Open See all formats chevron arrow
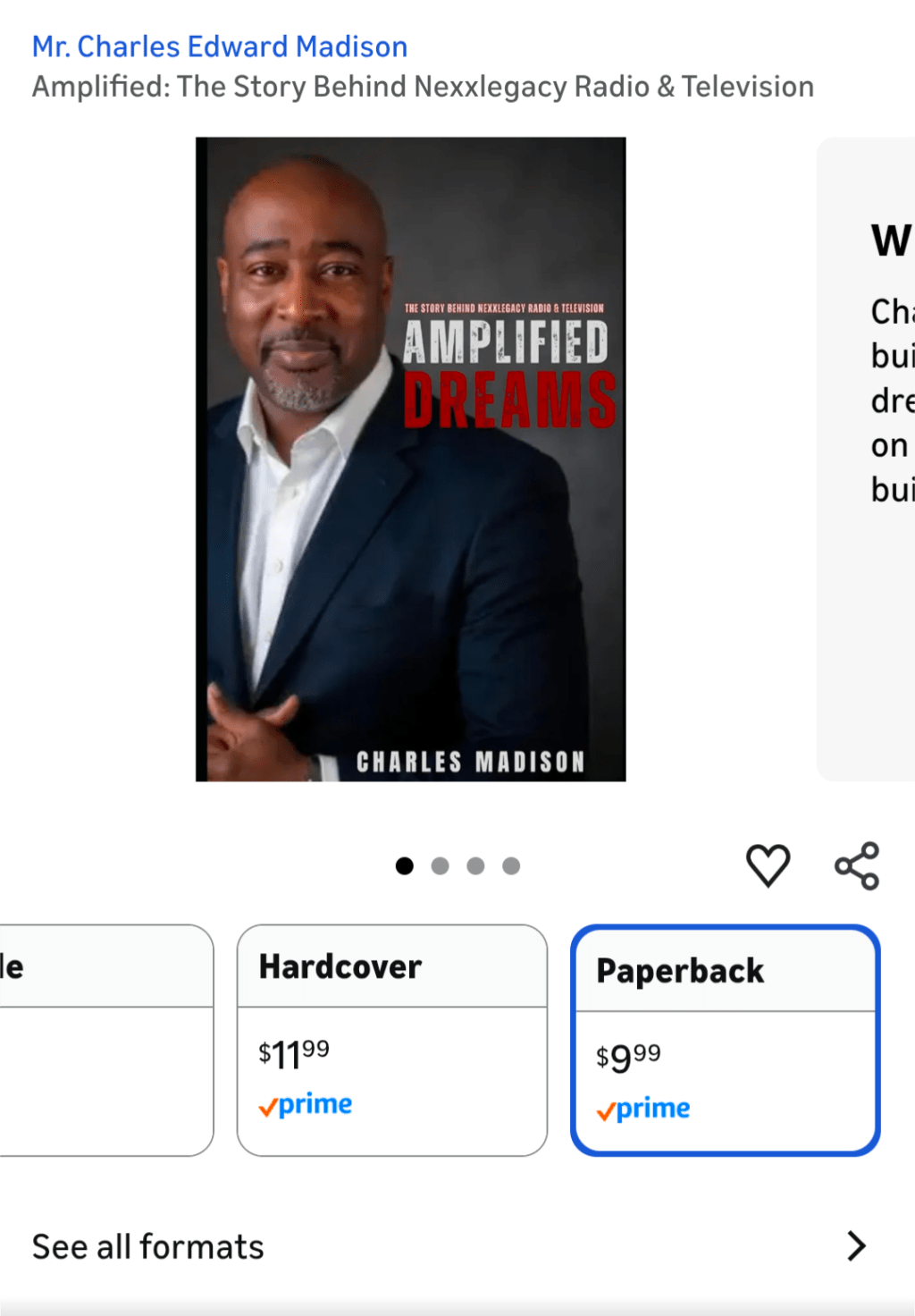Image resolution: width=915 pixels, height=1316 pixels. click(856, 1245)
